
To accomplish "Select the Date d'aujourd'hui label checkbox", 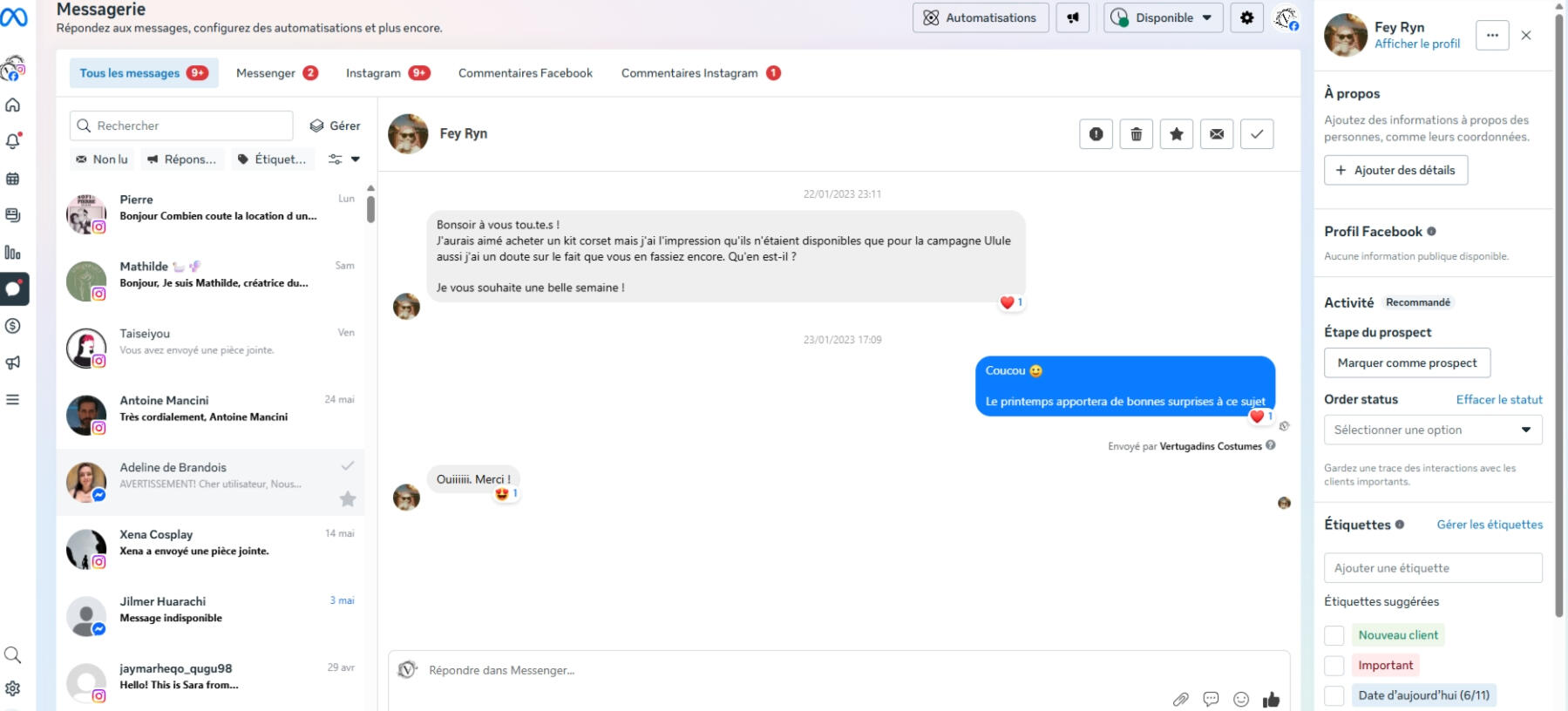I will coord(1334,695).
